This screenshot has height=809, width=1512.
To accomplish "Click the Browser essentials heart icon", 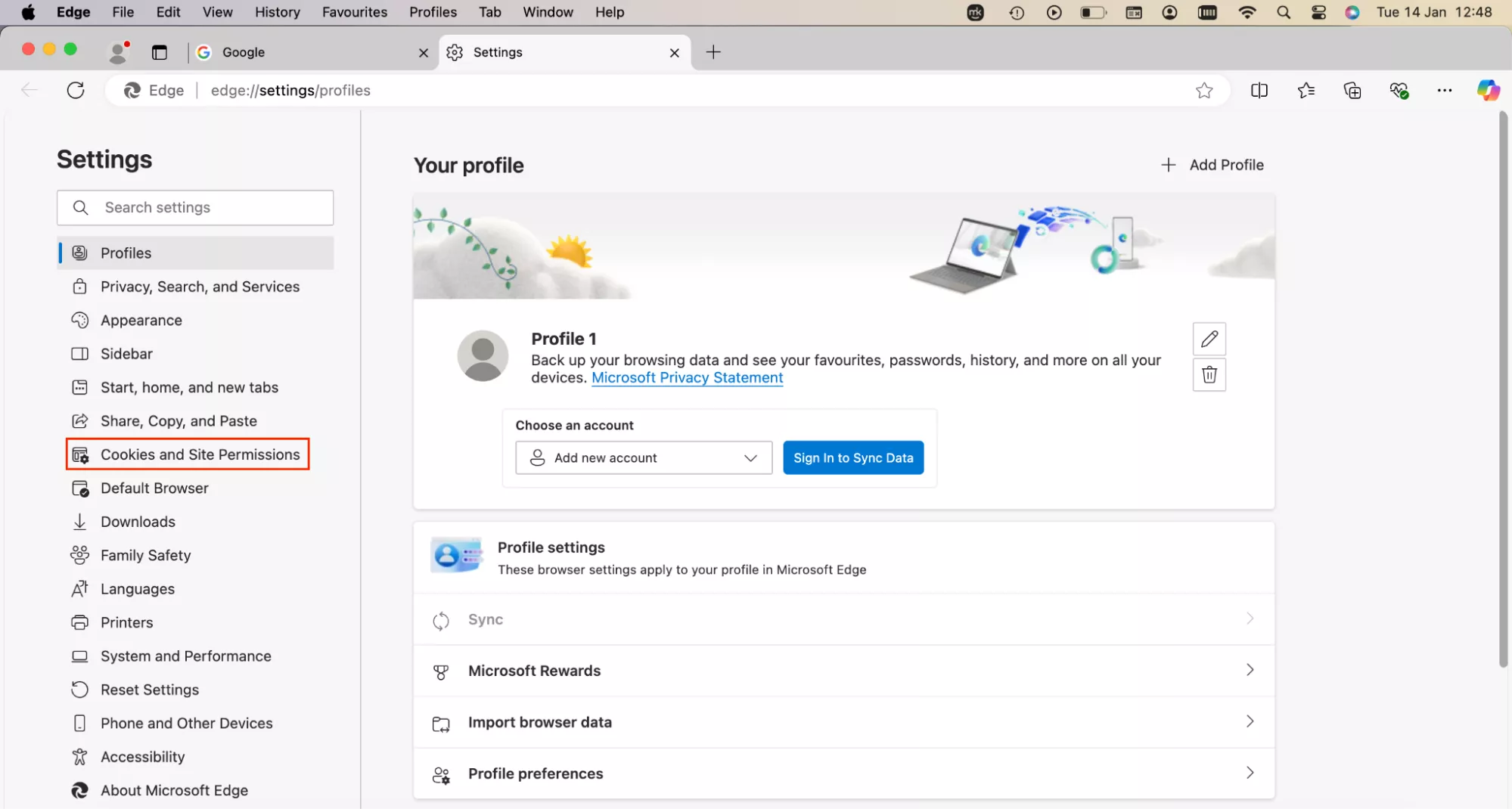I will click(1399, 90).
